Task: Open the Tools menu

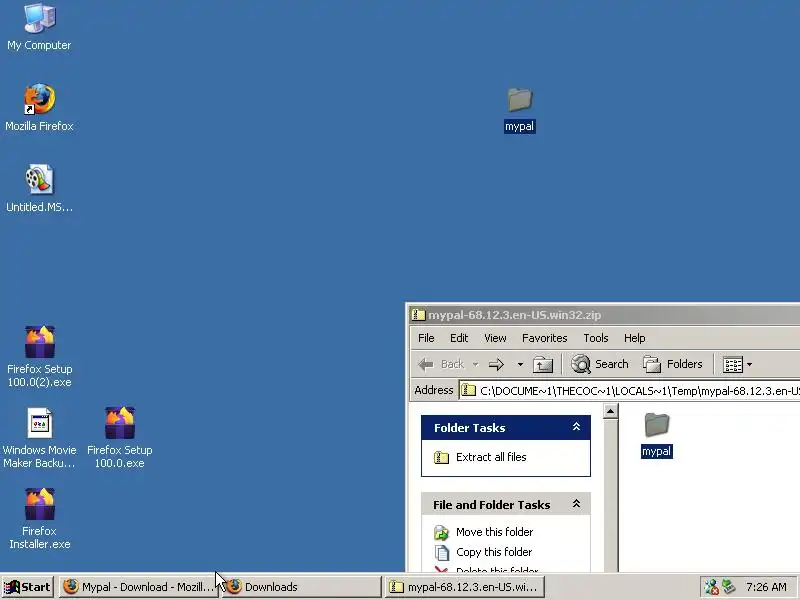Action: 595,338
